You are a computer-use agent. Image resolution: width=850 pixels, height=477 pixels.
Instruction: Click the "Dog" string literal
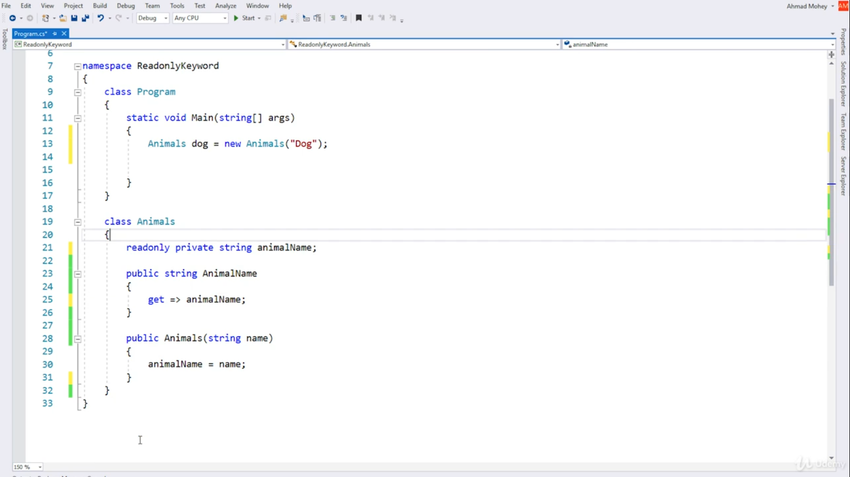click(303, 144)
